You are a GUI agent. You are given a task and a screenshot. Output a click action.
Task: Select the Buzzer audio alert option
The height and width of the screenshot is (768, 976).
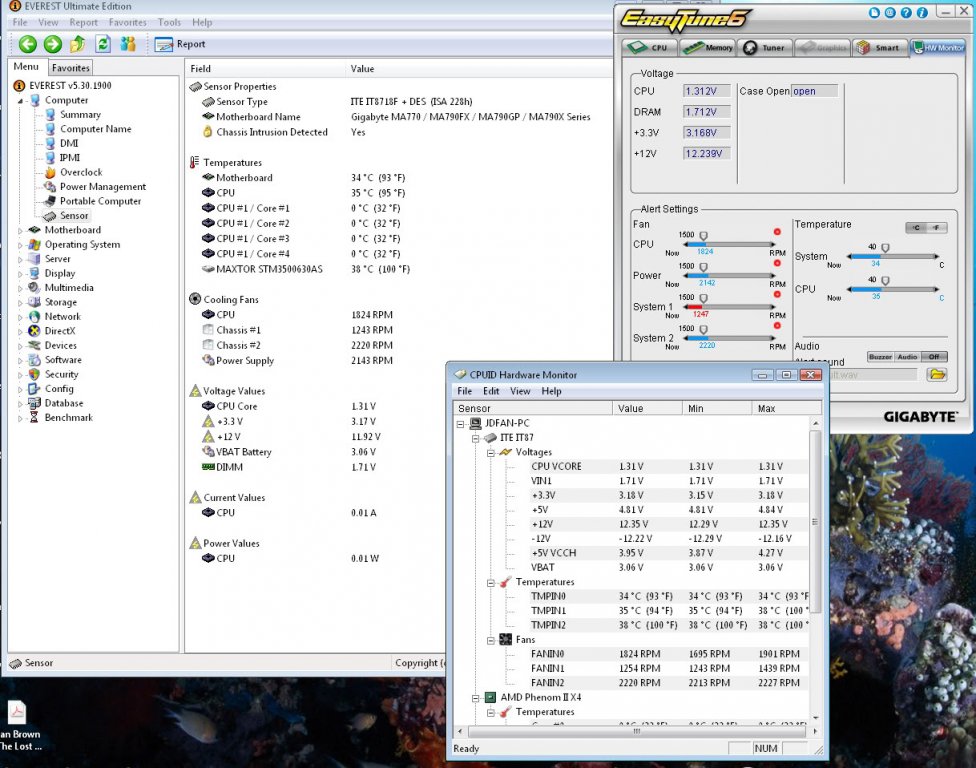[x=880, y=357]
